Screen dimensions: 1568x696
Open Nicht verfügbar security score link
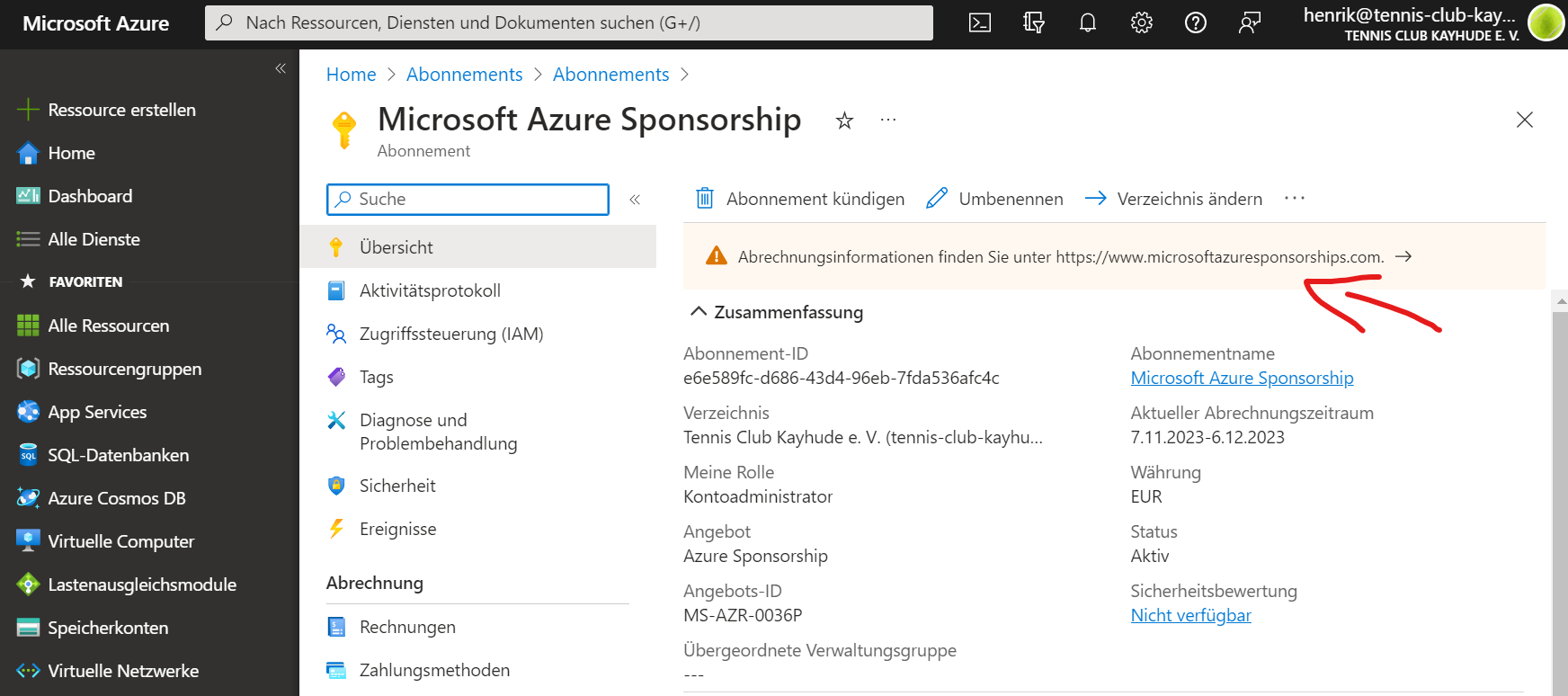tap(1190, 615)
